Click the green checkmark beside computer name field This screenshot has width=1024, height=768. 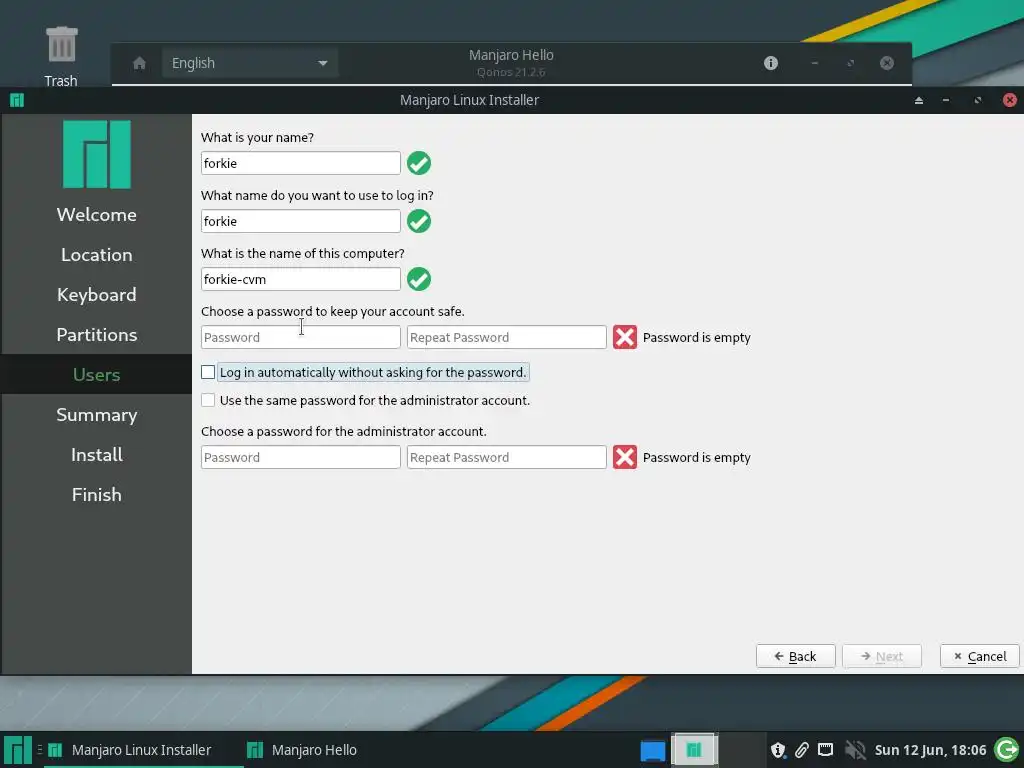point(419,279)
